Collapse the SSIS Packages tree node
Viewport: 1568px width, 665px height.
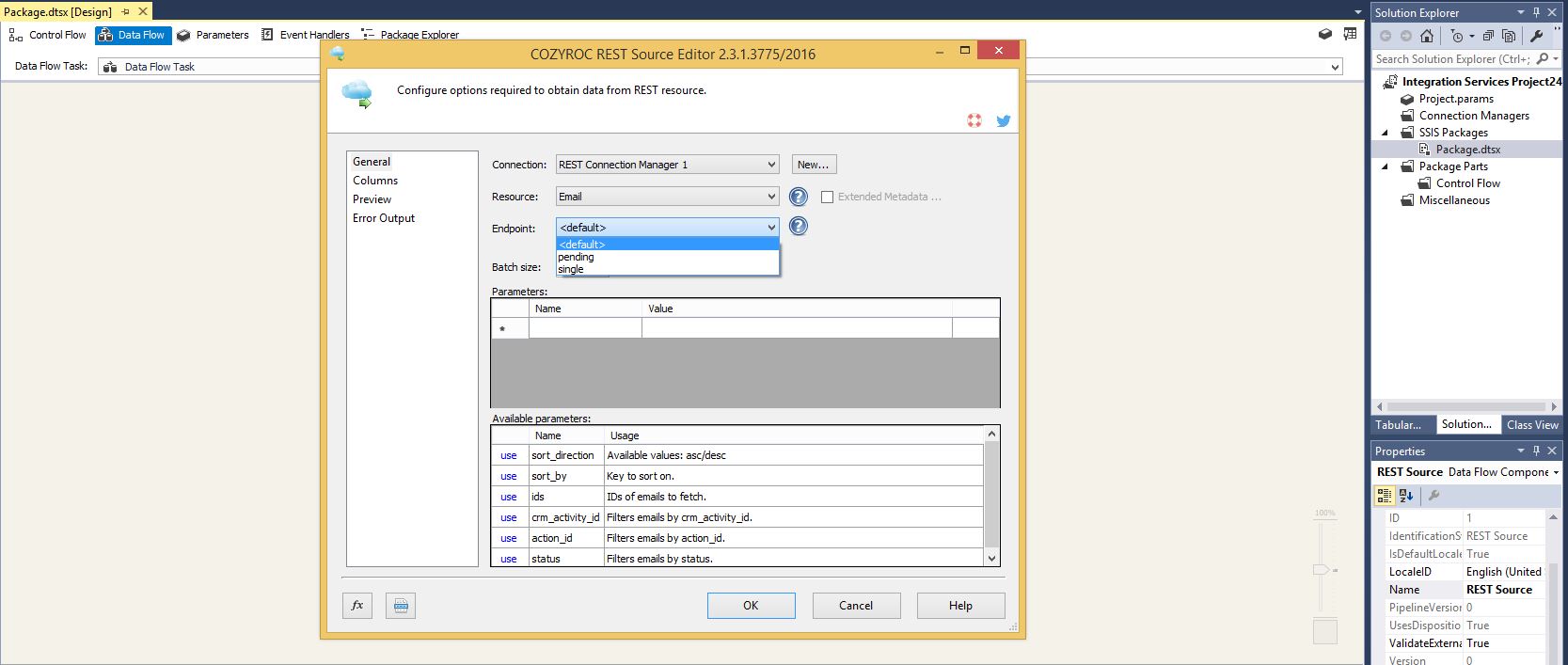[1385, 133]
